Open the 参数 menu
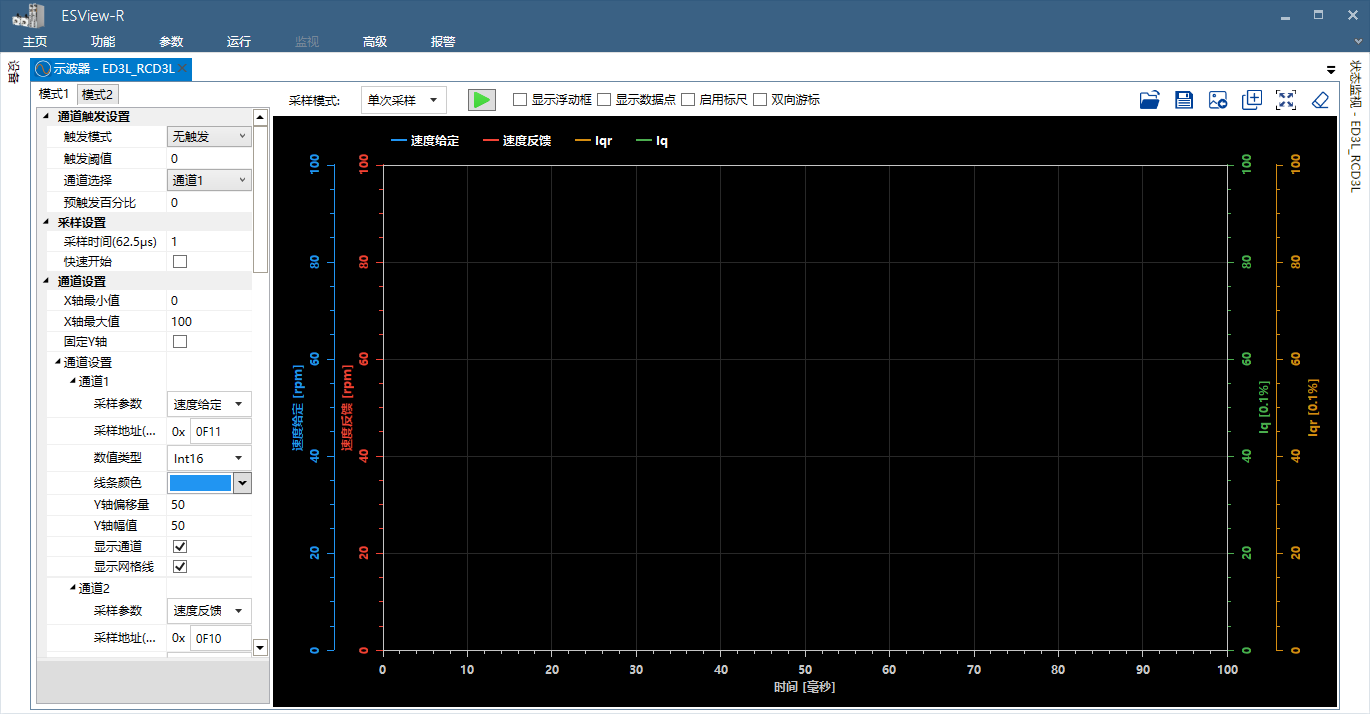 (171, 42)
